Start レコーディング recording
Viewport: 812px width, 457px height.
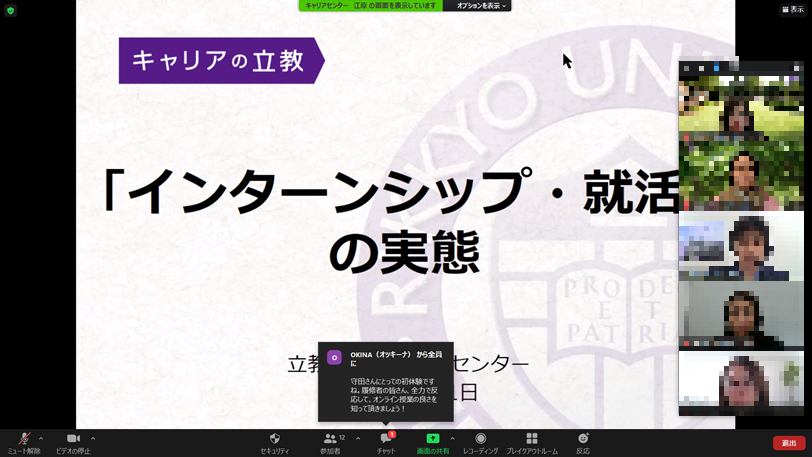coord(481,444)
